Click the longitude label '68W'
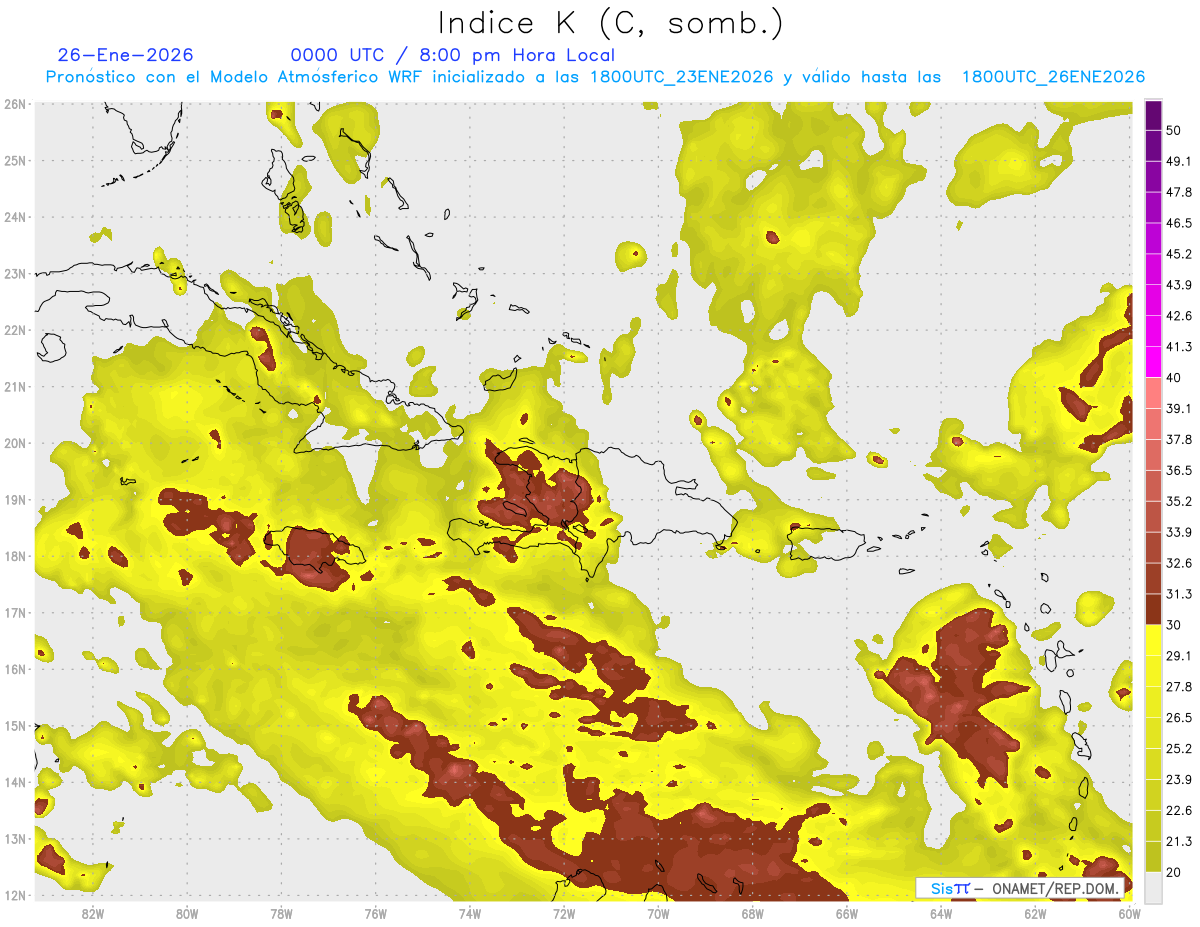 click(753, 913)
